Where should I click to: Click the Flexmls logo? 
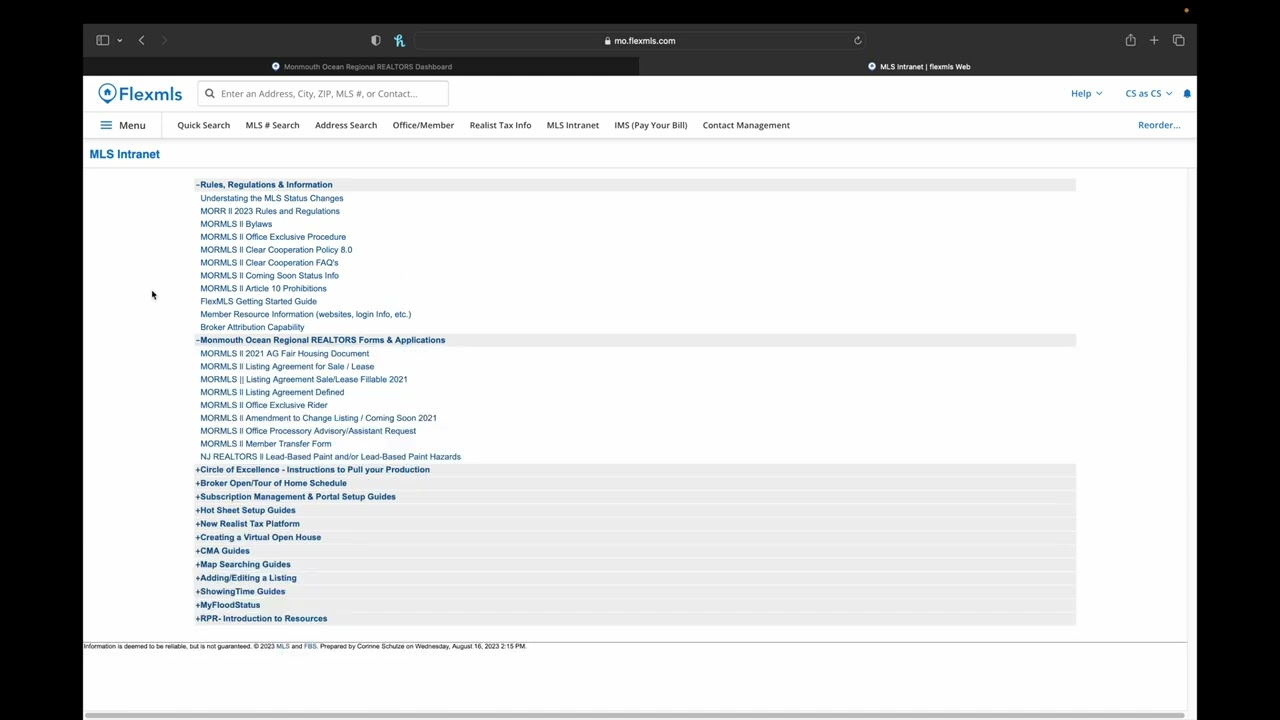(140, 94)
